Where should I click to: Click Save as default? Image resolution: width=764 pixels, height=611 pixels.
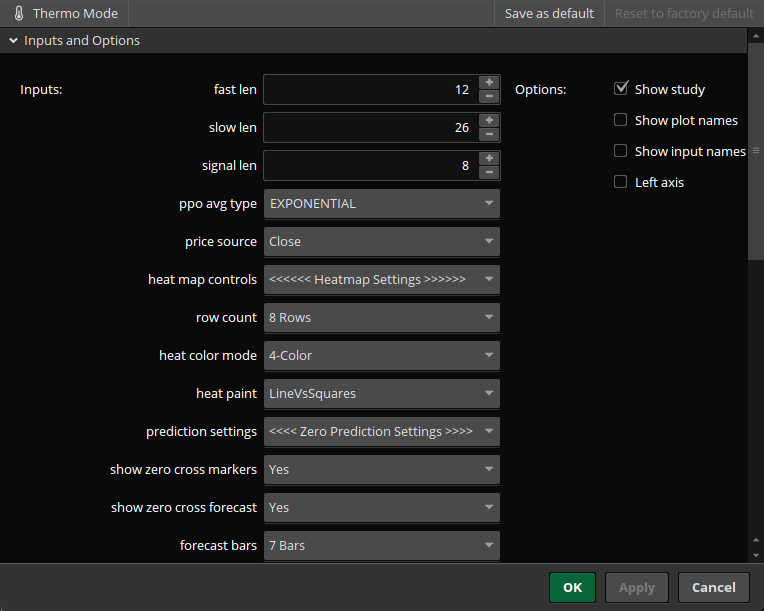pyautogui.click(x=549, y=14)
